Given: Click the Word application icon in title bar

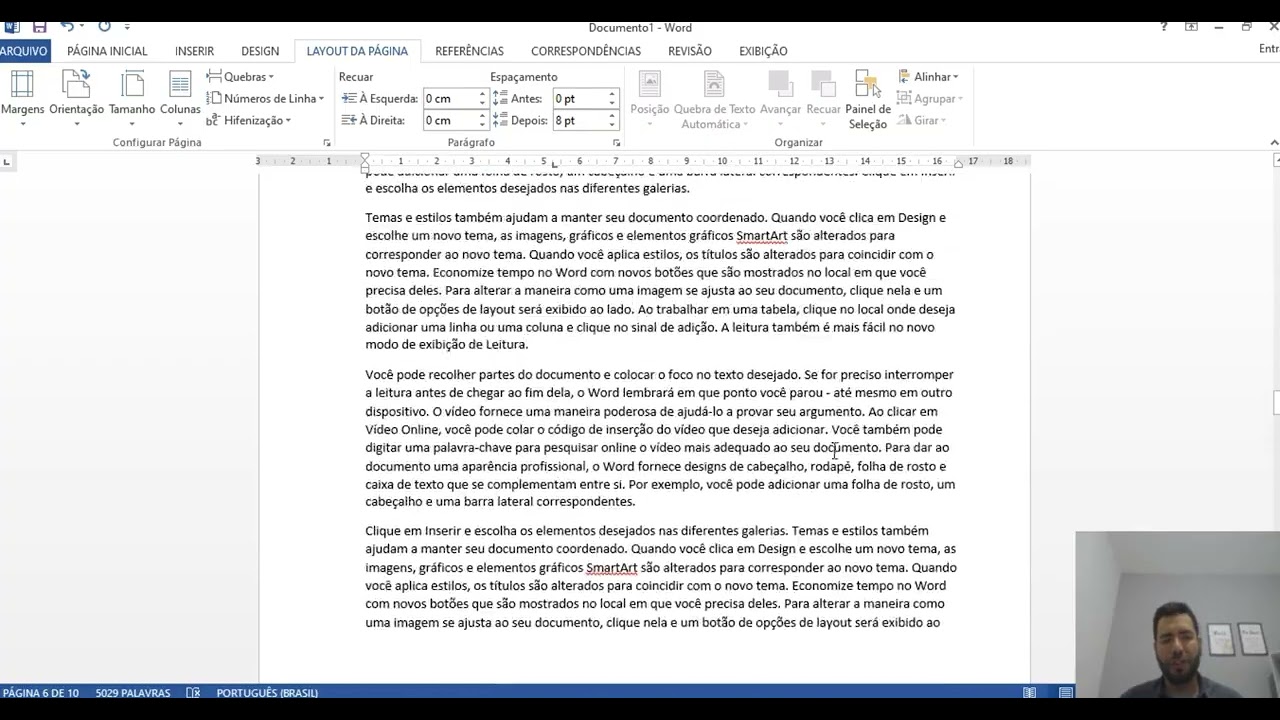Looking at the screenshot, I should 12,27.
